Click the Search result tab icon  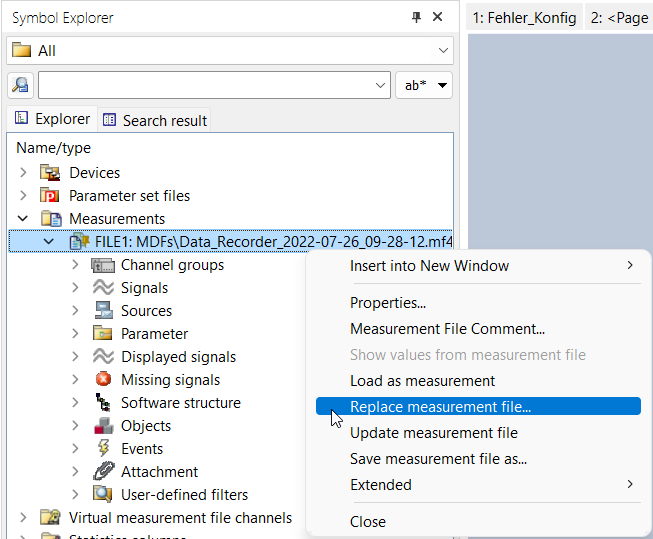click(x=109, y=120)
